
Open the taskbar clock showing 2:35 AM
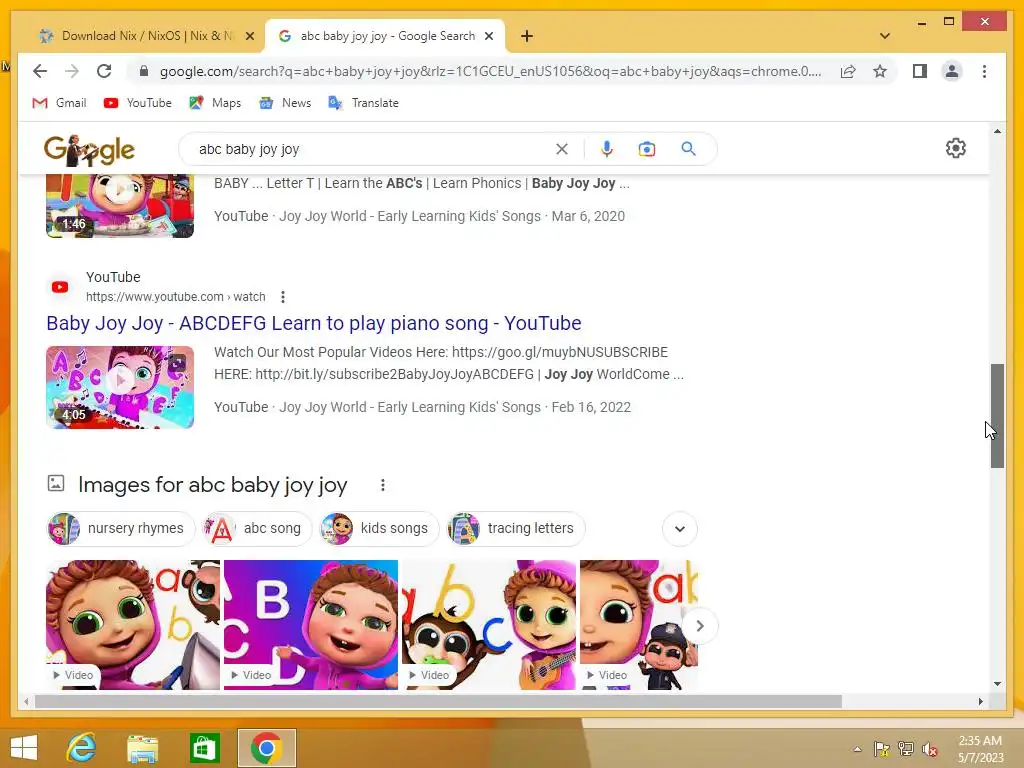(x=980, y=749)
